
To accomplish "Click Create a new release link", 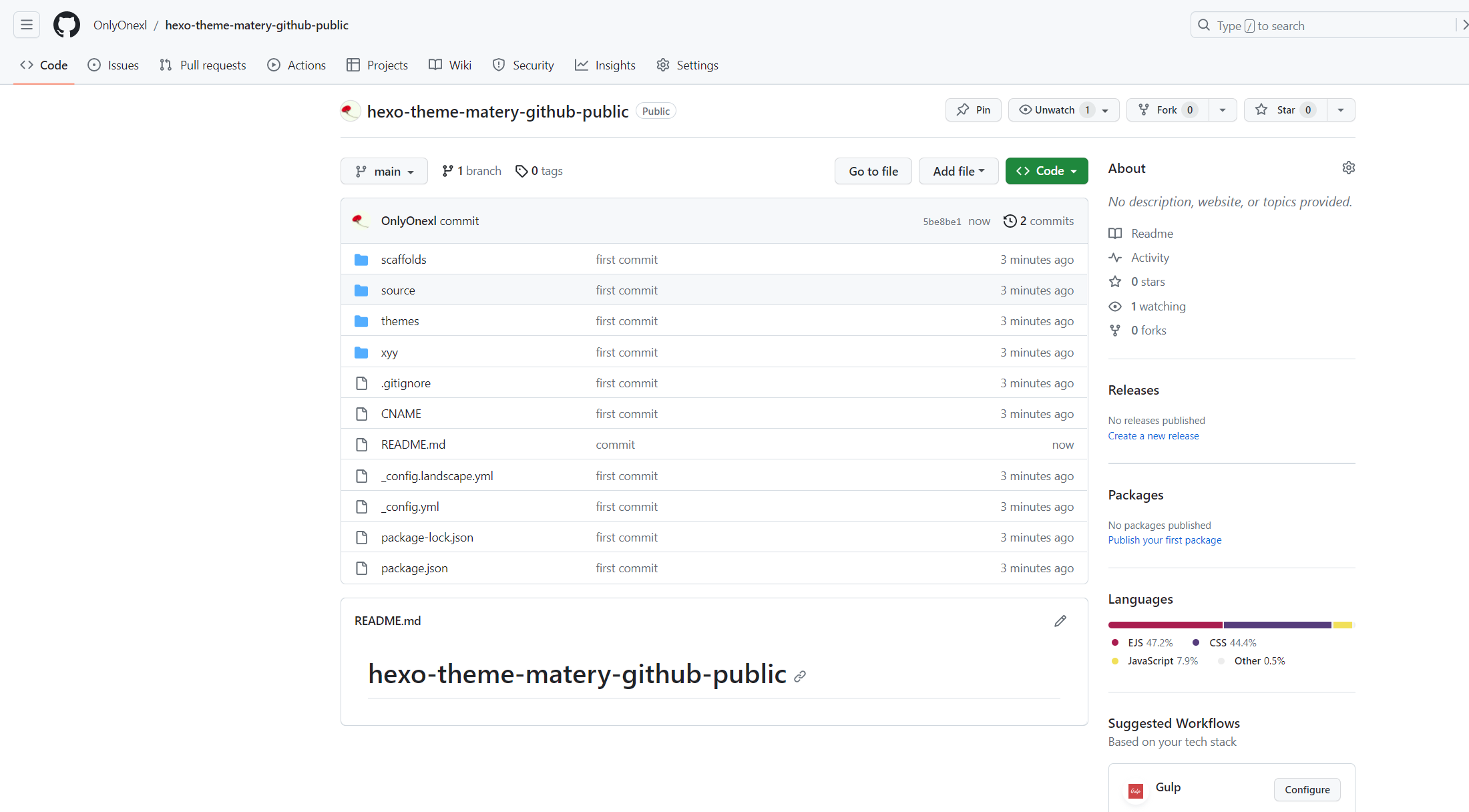I will click(1153, 436).
